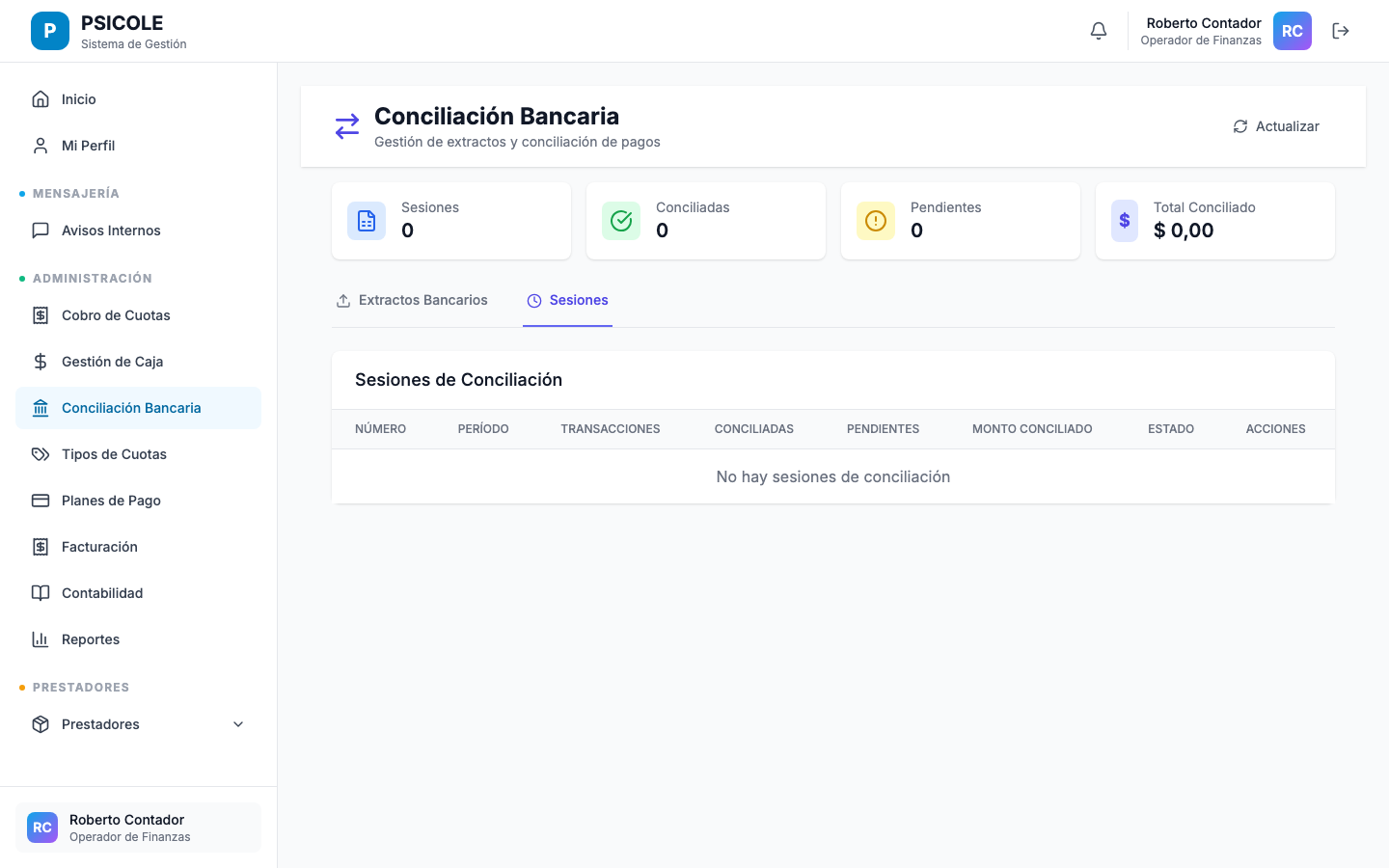This screenshot has height=868, width=1389.
Task: Click the ESTADO column header
Action: (x=1171, y=429)
